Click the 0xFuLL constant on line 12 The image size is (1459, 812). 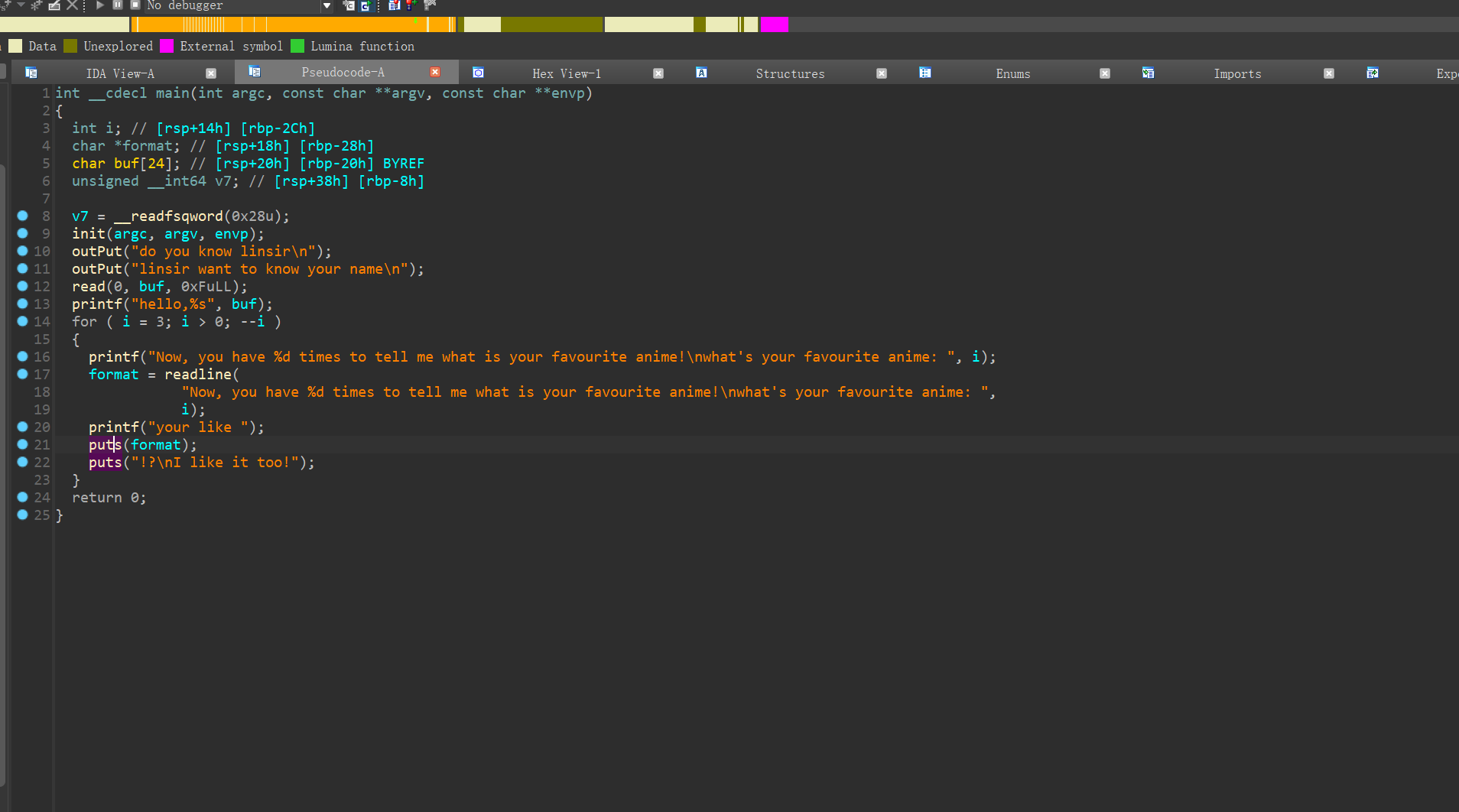click(206, 287)
